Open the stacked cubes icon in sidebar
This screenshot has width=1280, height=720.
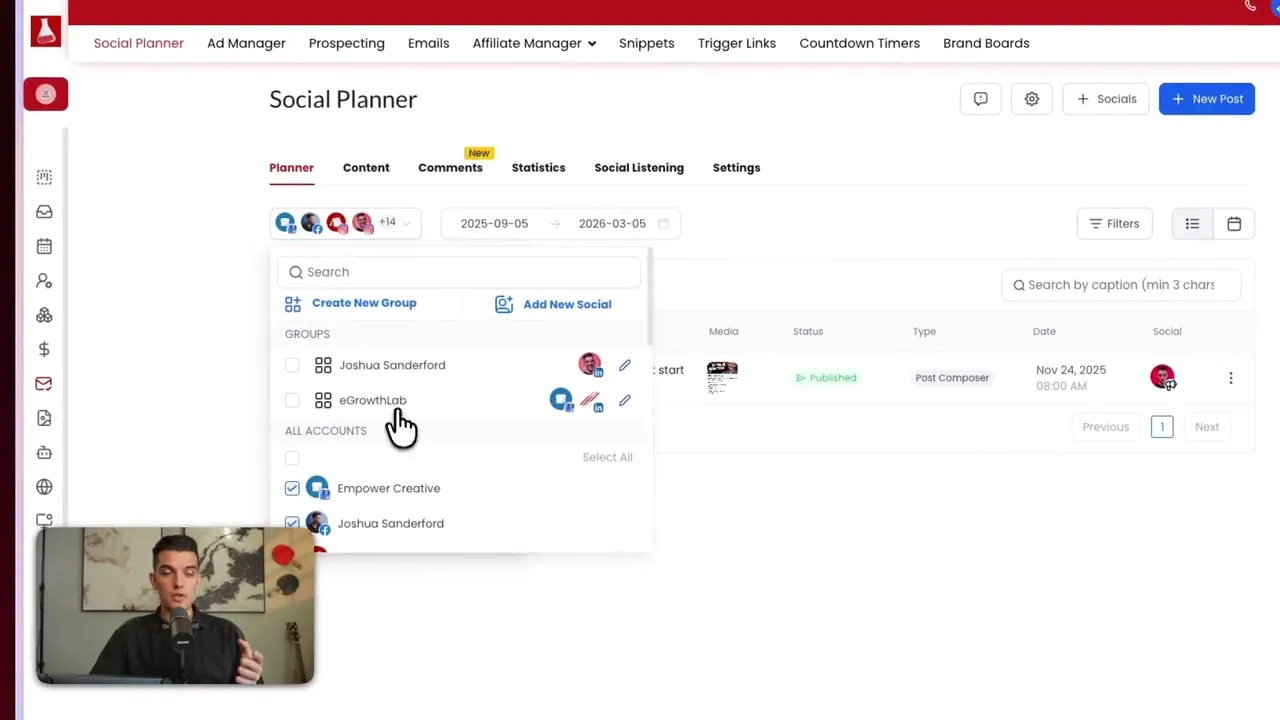[44, 315]
